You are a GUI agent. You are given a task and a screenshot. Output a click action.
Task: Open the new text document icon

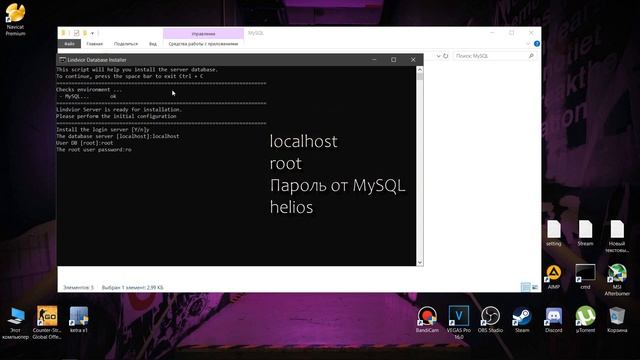coord(617,236)
